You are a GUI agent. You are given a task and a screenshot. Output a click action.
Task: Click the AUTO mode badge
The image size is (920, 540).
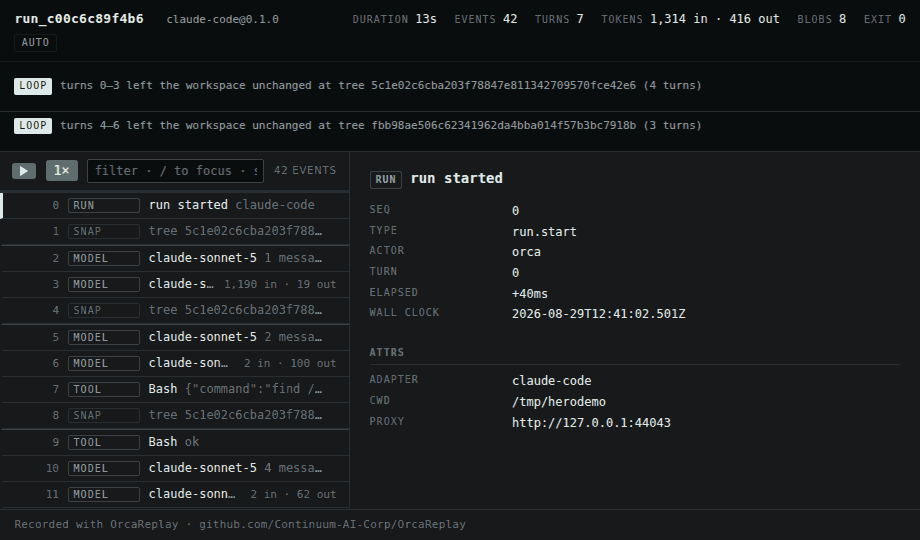35,43
